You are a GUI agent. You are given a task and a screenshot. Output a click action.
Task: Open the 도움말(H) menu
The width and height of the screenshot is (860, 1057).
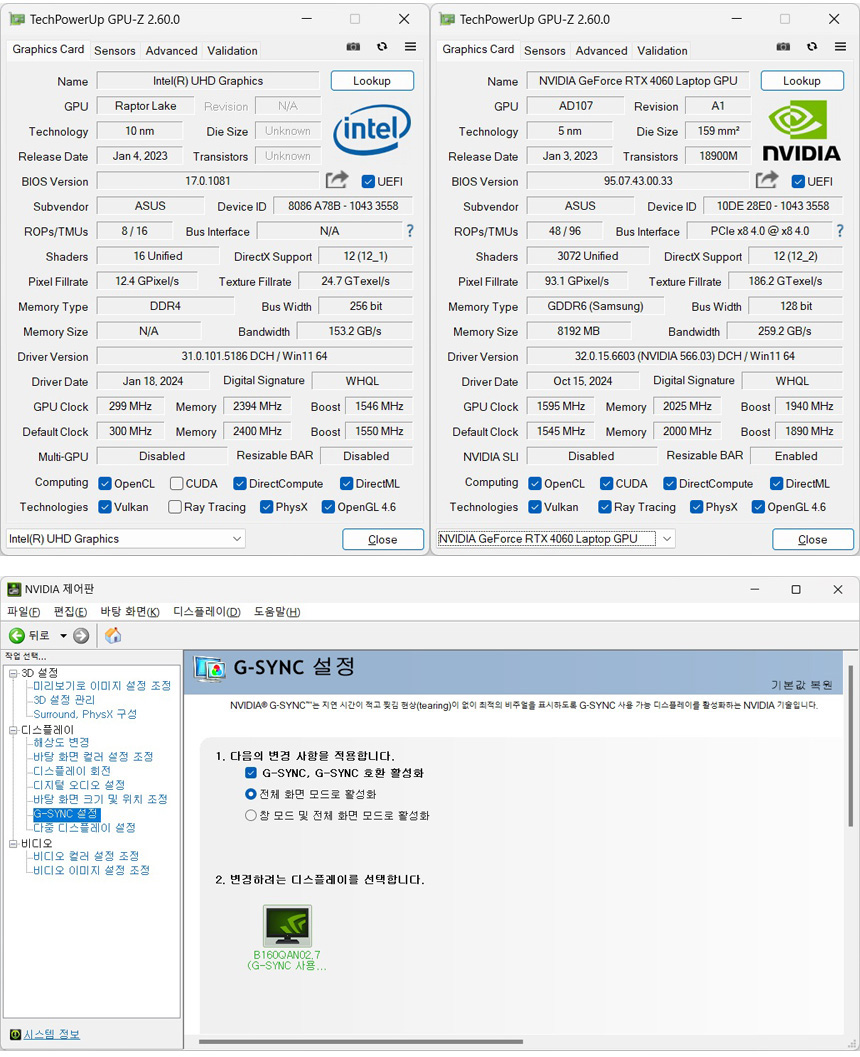tap(277, 611)
